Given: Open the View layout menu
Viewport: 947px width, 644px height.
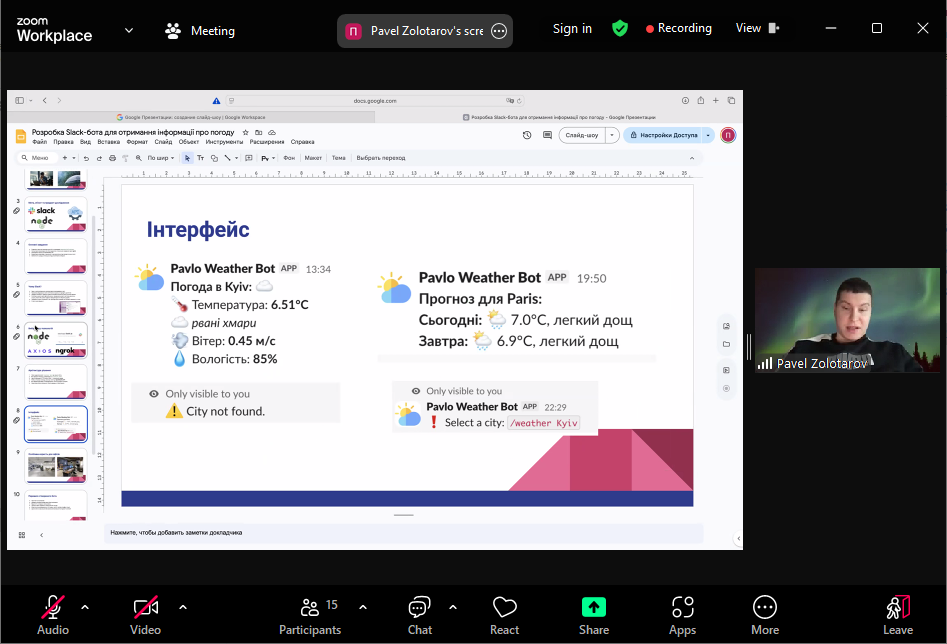Looking at the screenshot, I should click(757, 28).
